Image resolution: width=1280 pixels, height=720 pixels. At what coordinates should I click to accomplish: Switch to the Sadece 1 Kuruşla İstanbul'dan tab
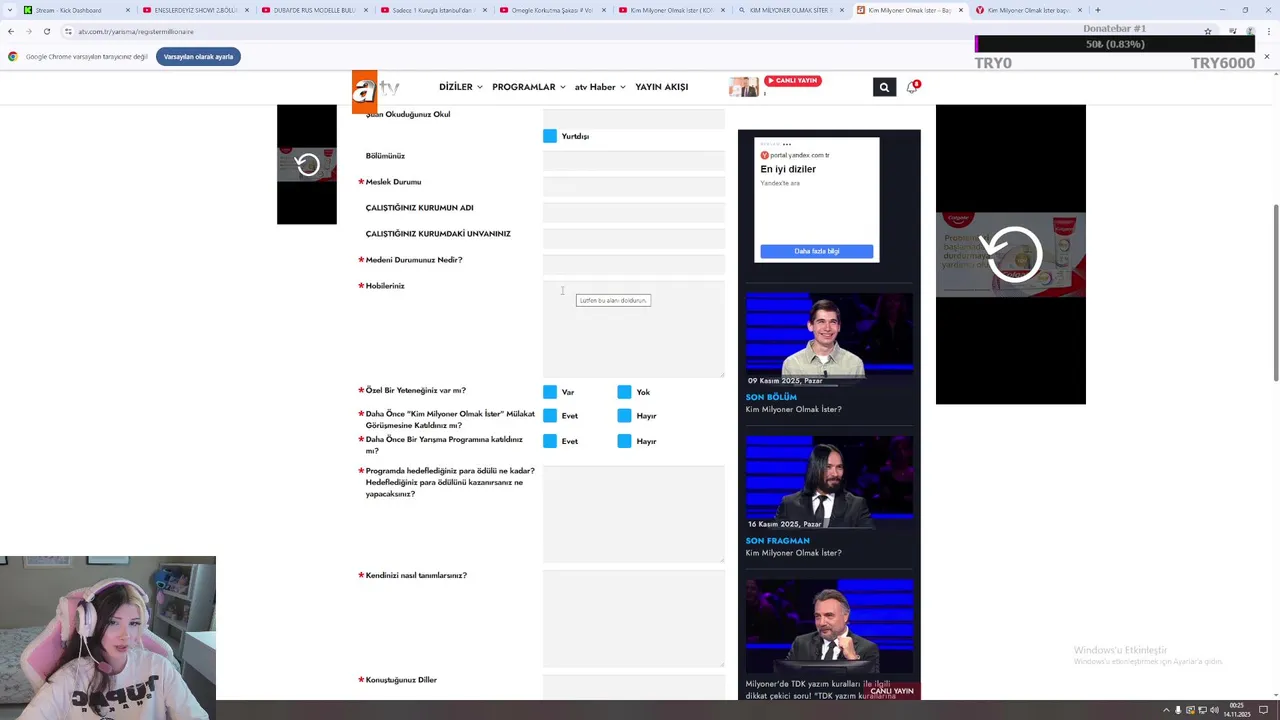click(433, 10)
